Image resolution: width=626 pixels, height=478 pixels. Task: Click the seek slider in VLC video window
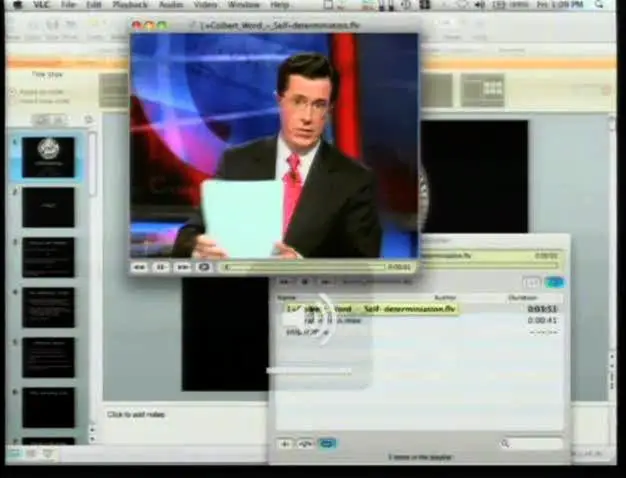(x=304, y=267)
